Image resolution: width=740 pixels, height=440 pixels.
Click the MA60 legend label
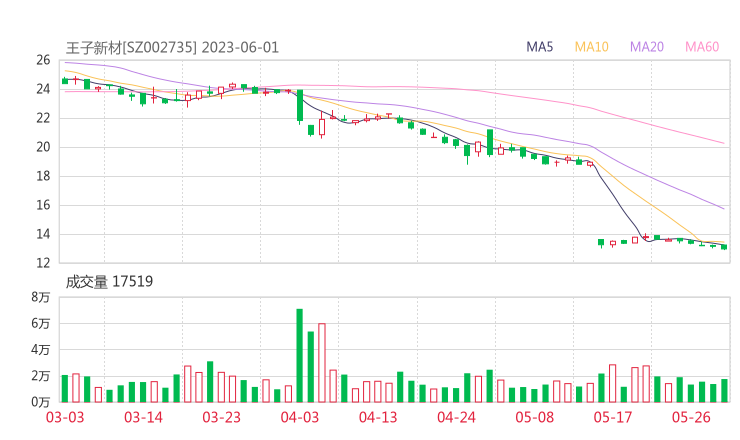point(702,47)
